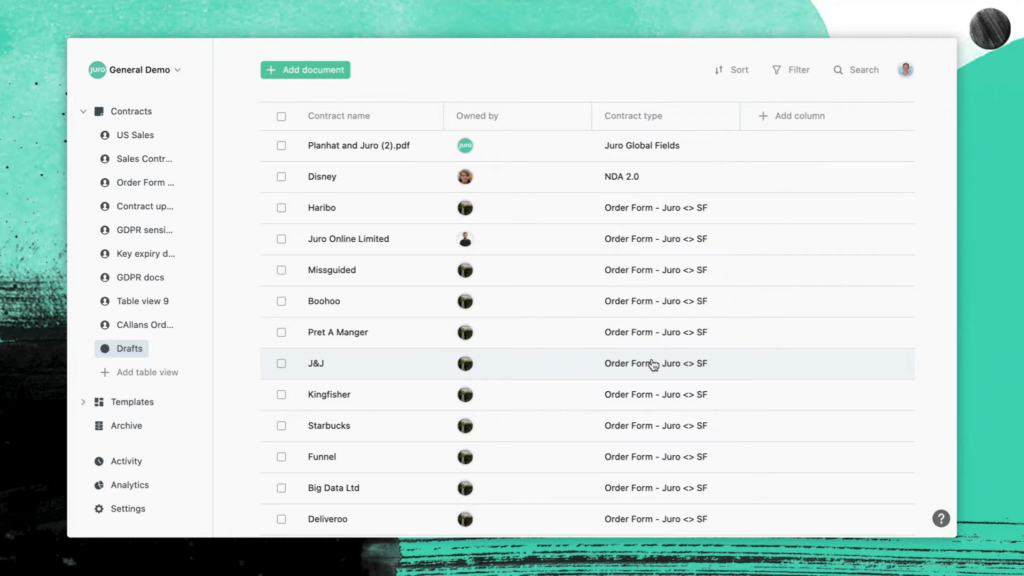Collapse the Contracts section chevron
Screen dimensions: 1024x576
coord(83,111)
